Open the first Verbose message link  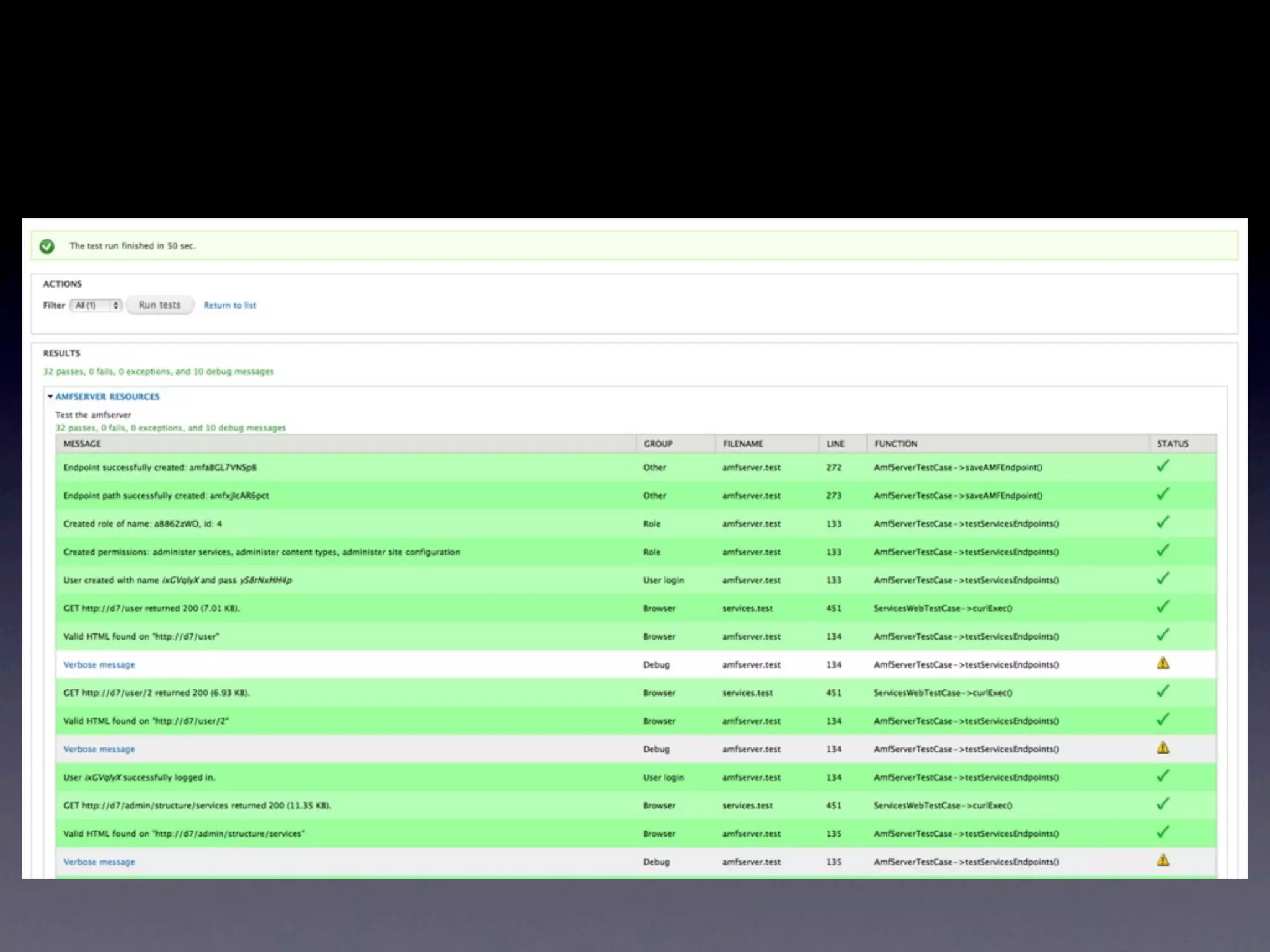99,665
